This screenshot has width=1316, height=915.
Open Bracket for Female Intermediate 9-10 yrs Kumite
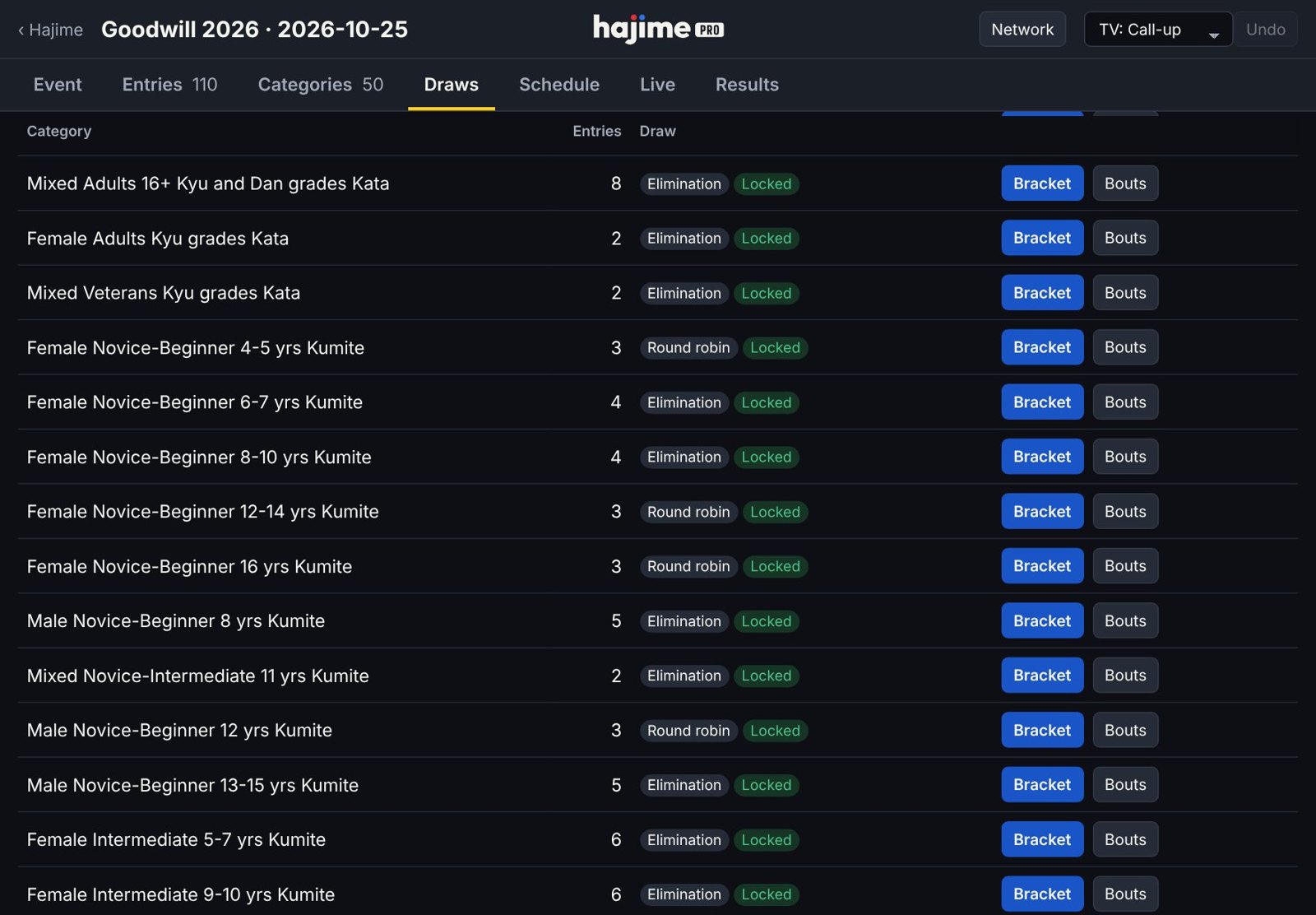click(1042, 894)
